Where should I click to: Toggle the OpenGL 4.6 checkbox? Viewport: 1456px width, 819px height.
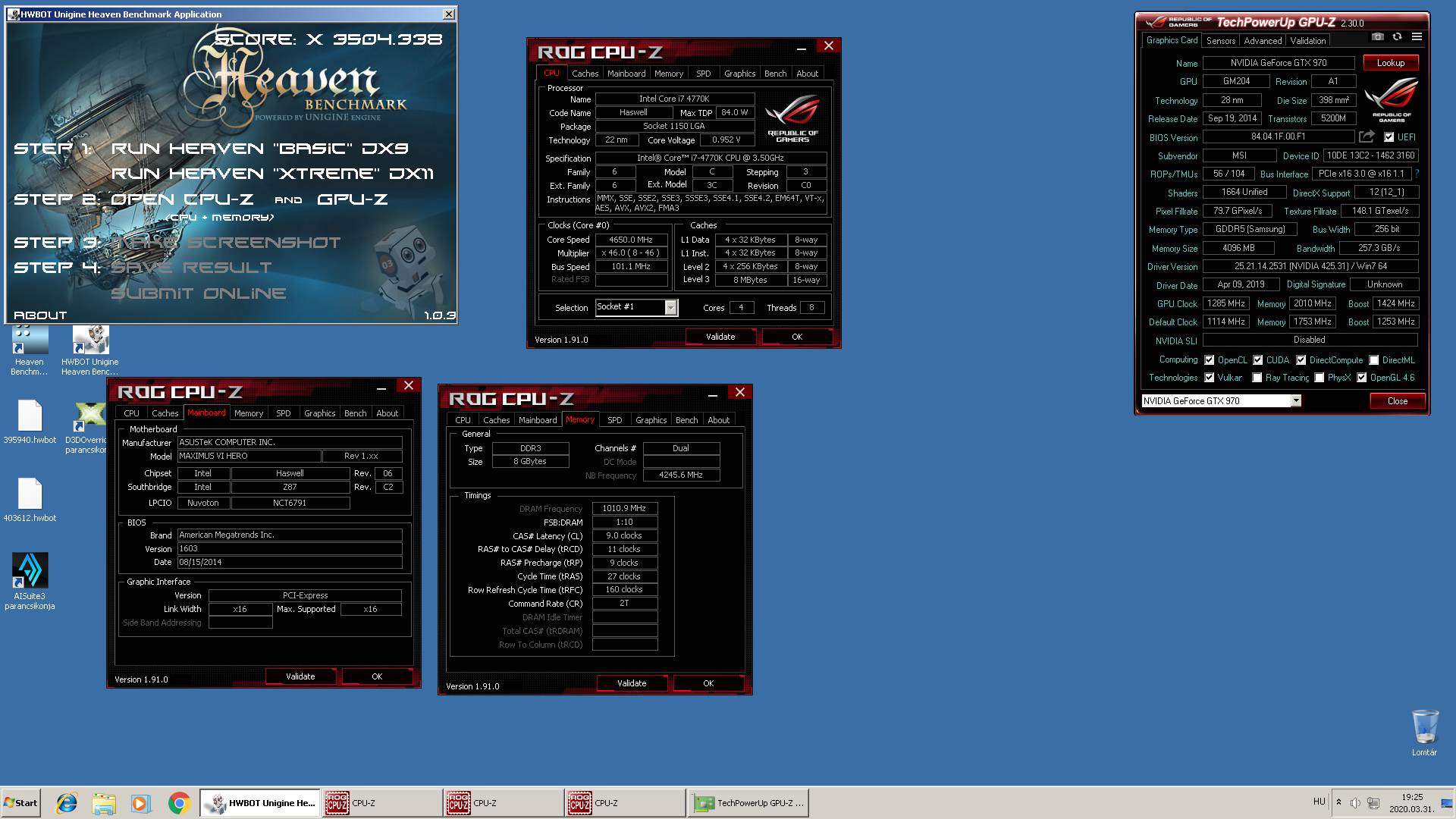point(1362,378)
